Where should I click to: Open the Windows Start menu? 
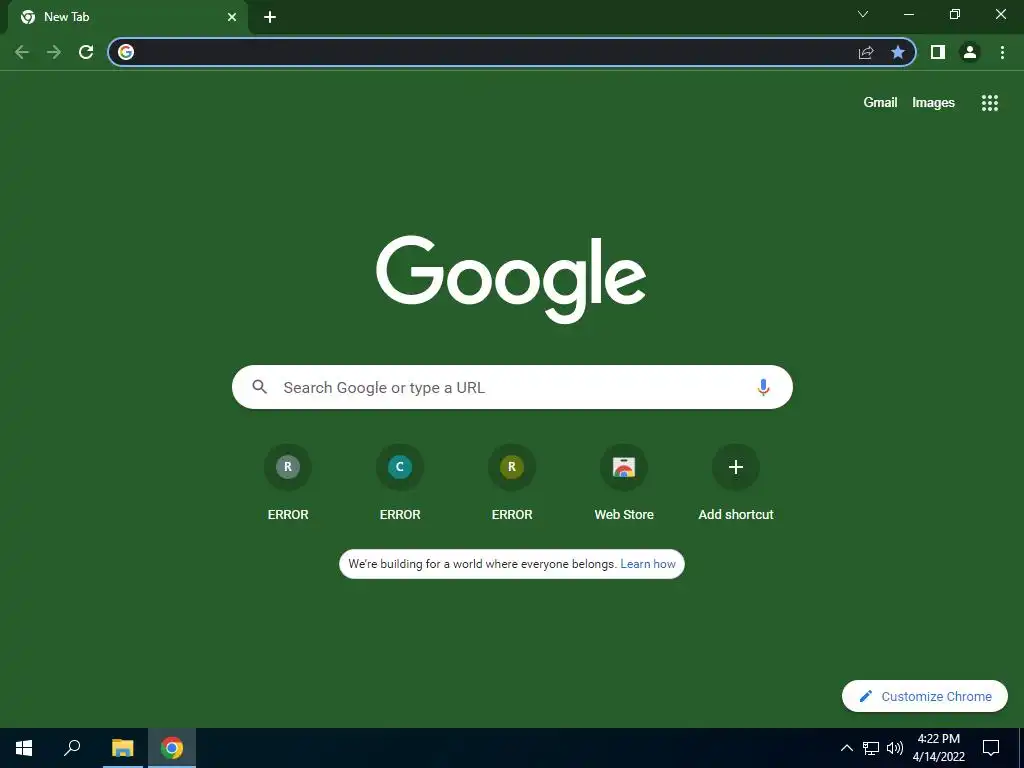pos(24,748)
